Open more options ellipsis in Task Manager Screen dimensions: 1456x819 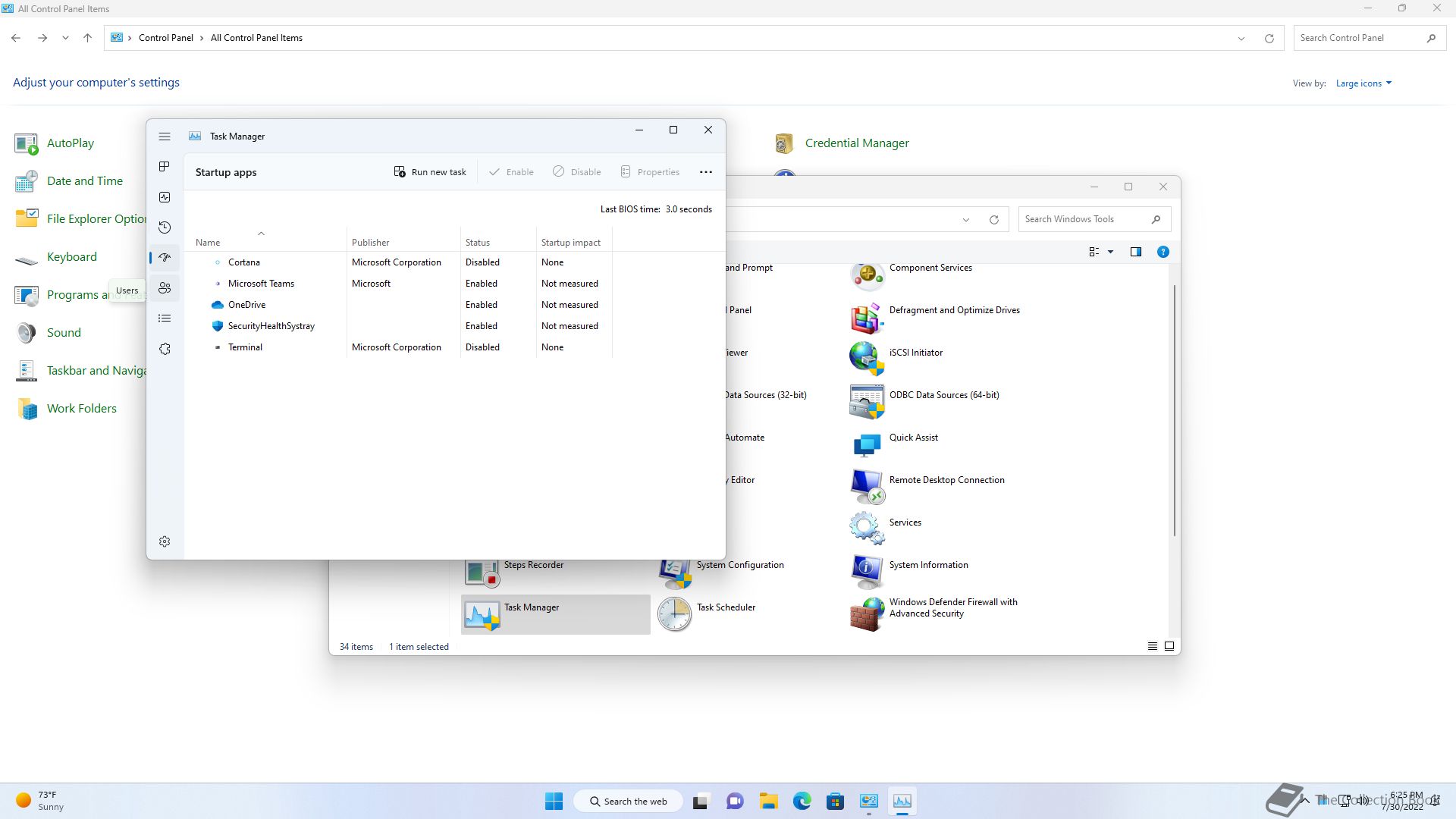(x=706, y=172)
